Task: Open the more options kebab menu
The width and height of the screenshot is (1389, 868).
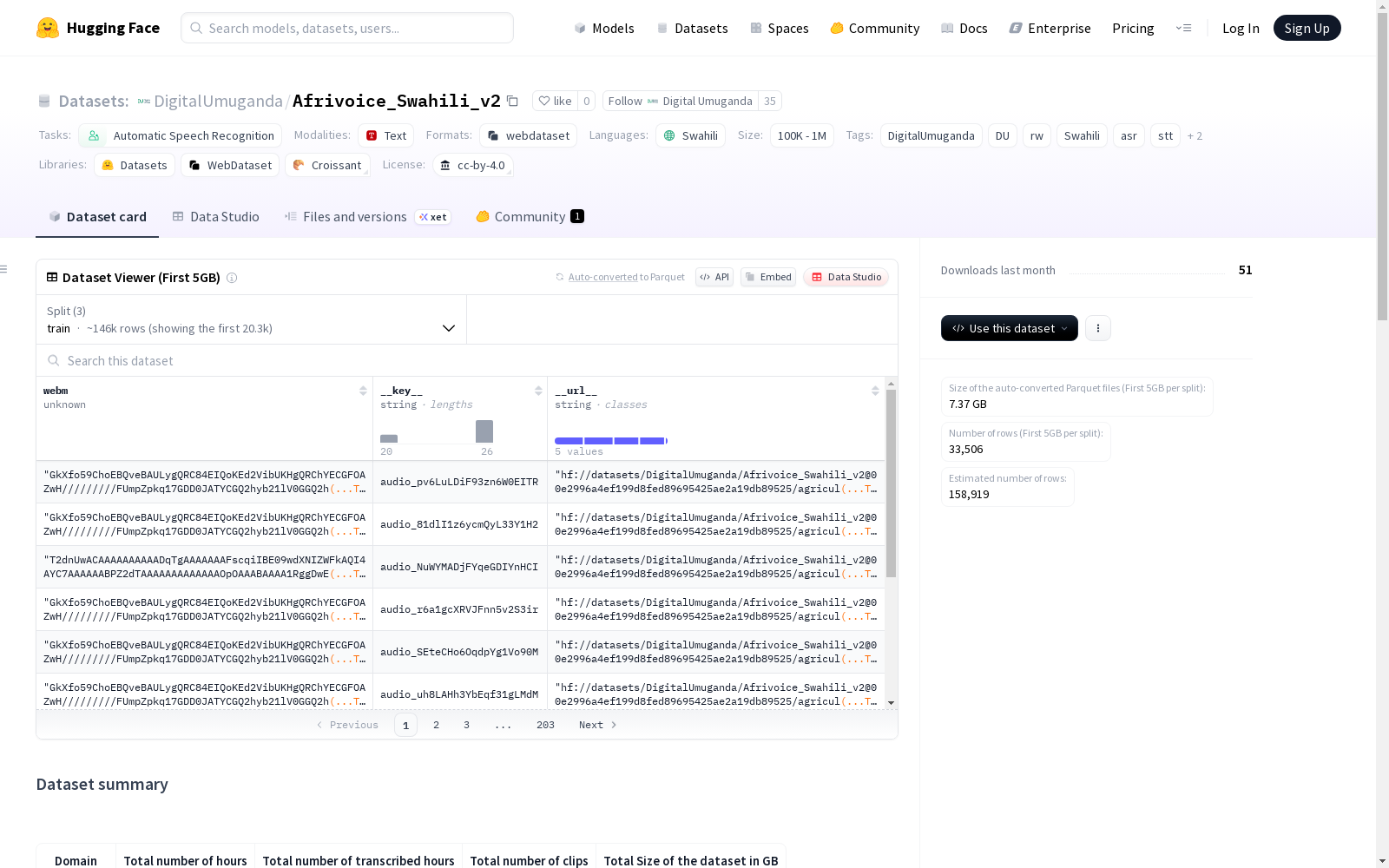Action: pyautogui.click(x=1098, y=328)
